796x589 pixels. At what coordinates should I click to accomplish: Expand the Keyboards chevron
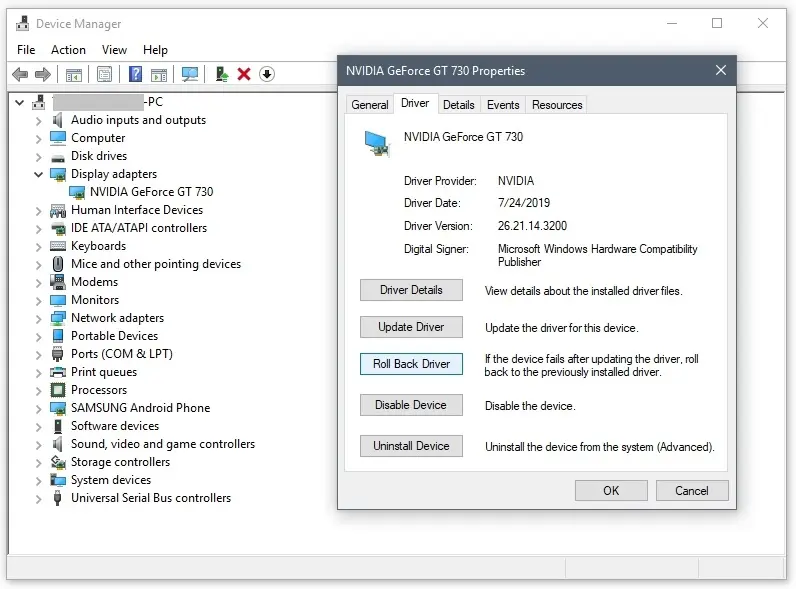pyautogui.click(x=39, y=247)
